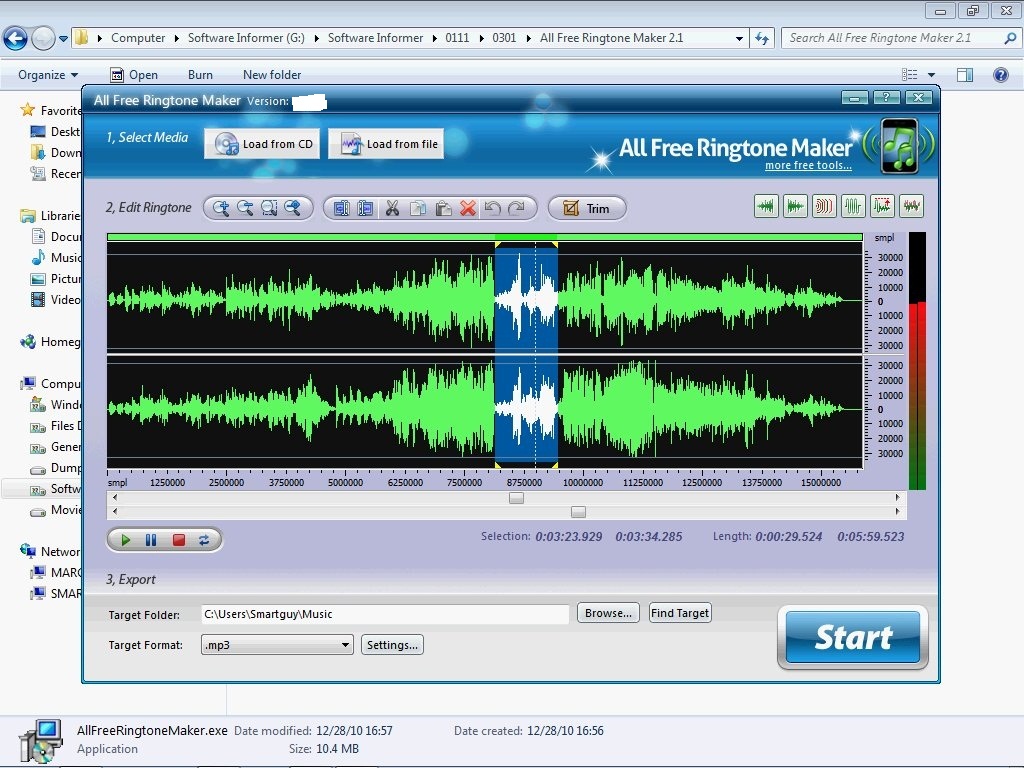The image size is (1024, 768).
Task: Apply the Amplify effect
Action: (882, 206)
